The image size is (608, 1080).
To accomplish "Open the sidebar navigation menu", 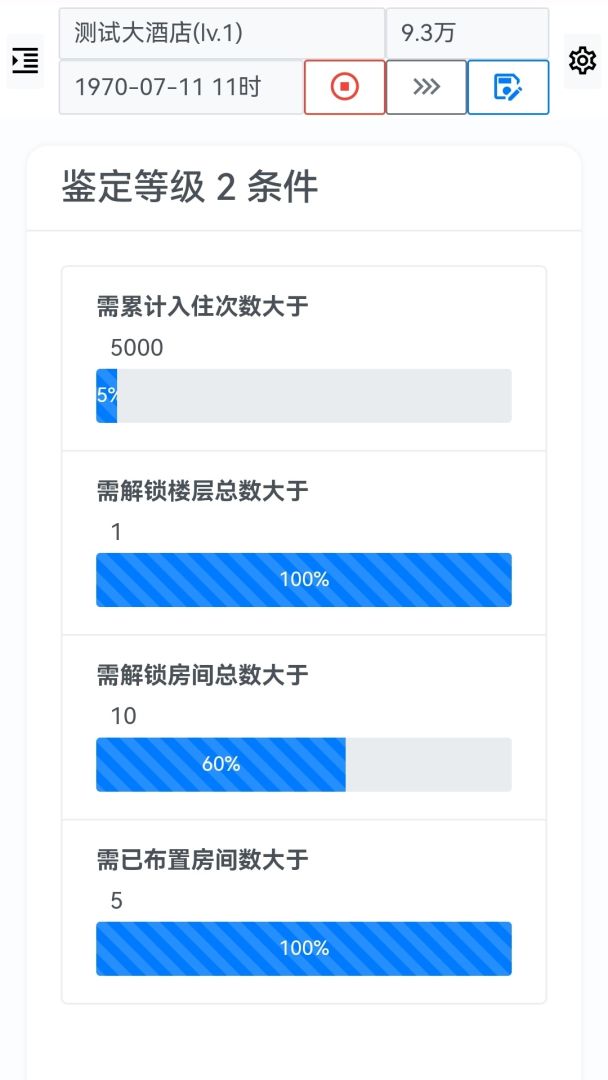I will click(24, 62).
